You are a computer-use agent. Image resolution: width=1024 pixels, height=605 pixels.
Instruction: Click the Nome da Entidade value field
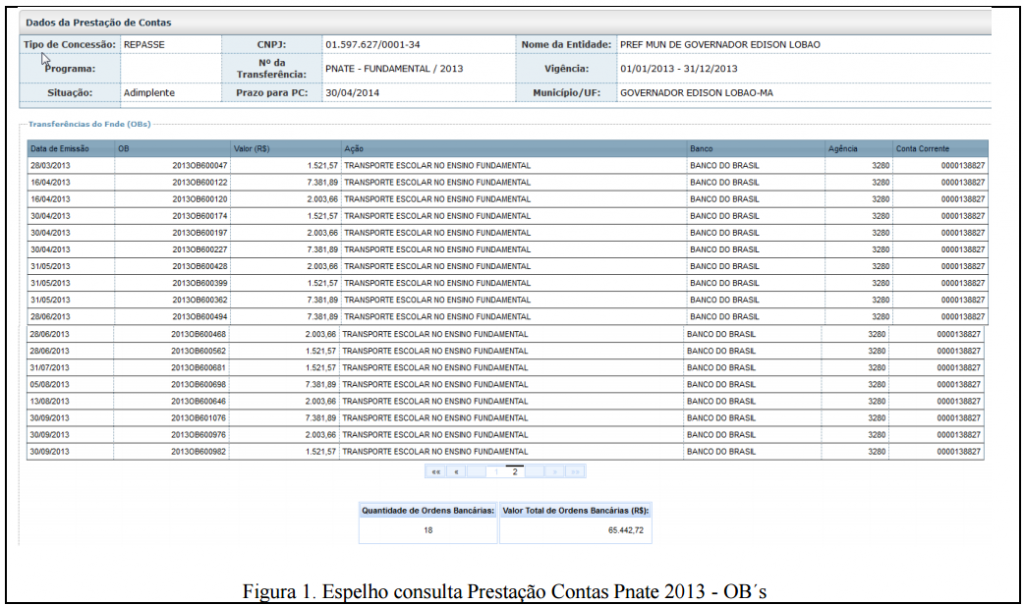point(720,45)
